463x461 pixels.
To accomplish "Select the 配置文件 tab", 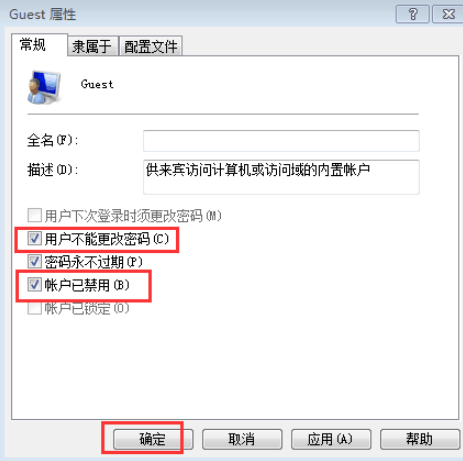I will coord(151,46).
